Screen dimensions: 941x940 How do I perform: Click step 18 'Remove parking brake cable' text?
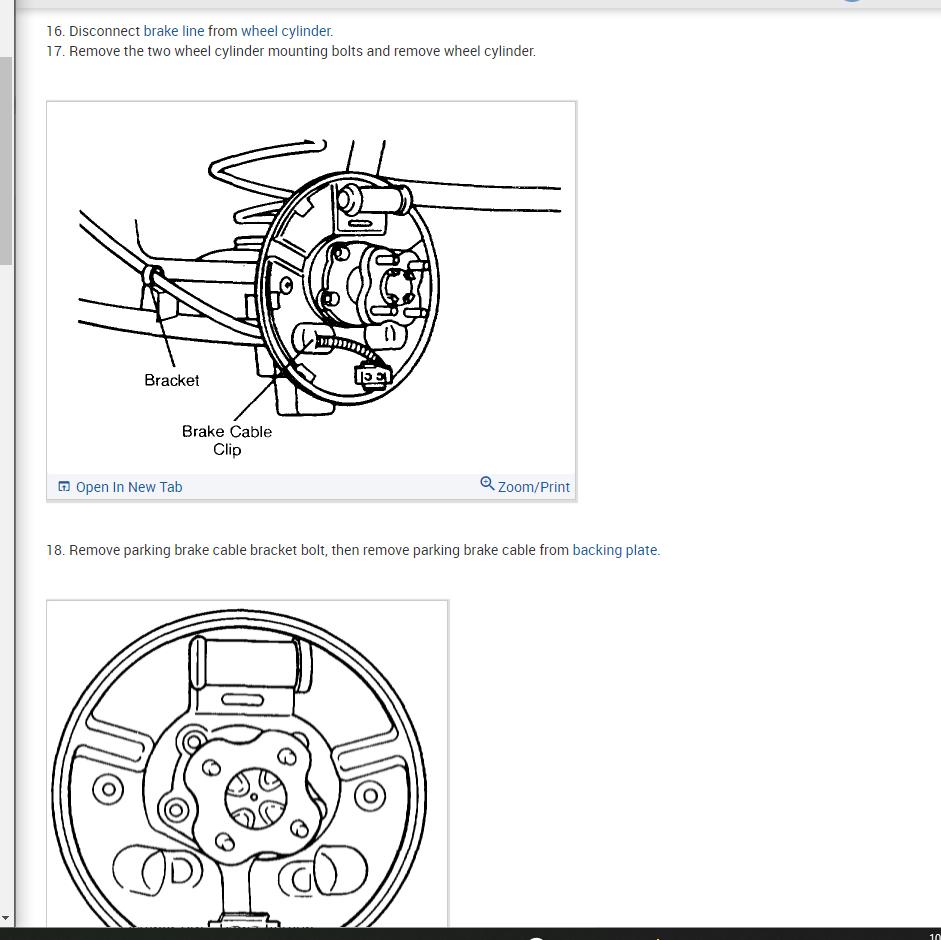tap(353, 550)
